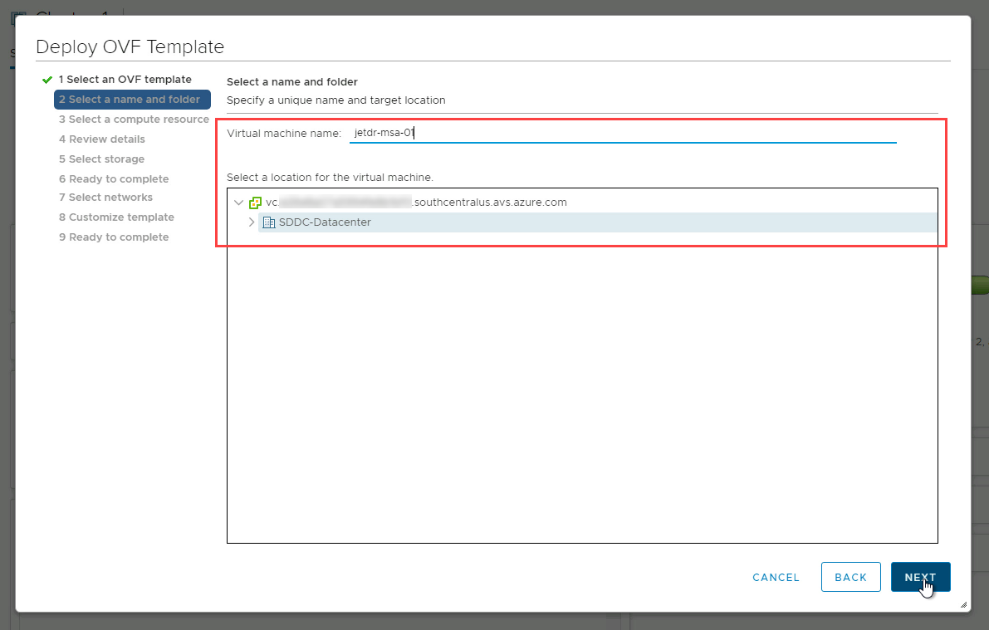
Task: Go to step 1 Select an OVF template
Action: tap(124, 80)
